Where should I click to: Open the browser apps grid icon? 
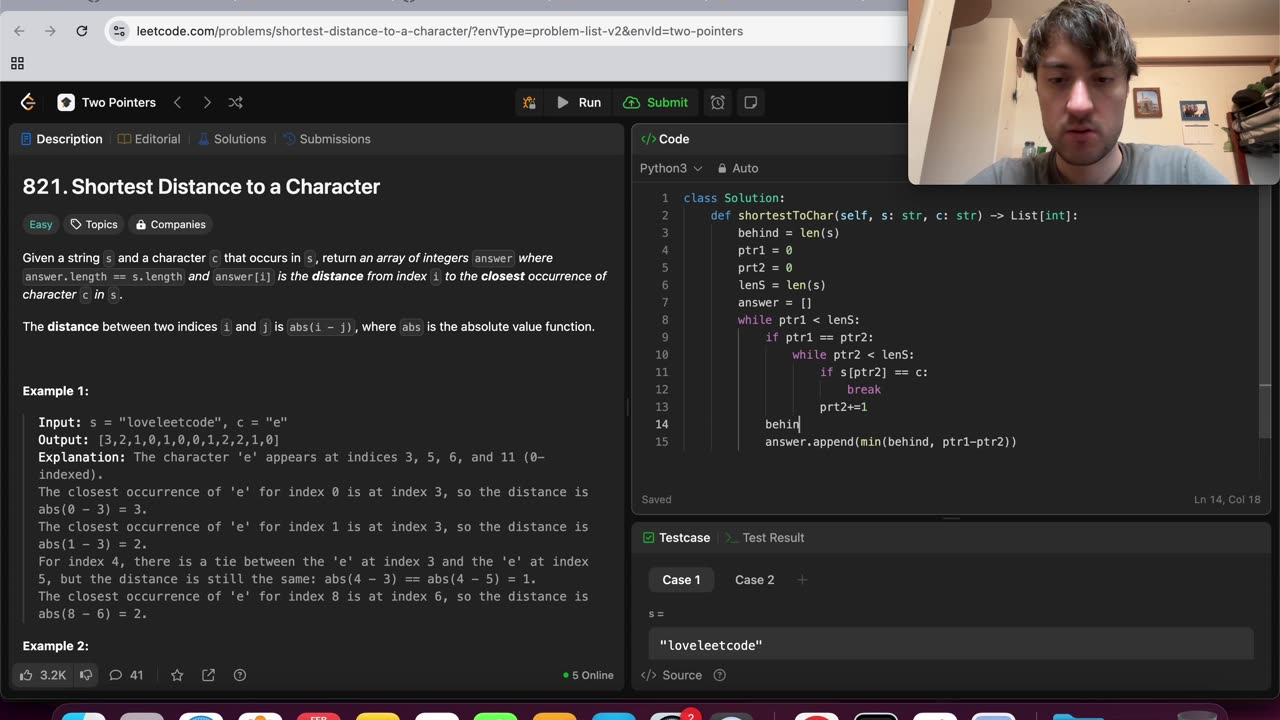[x=17, y=63]
